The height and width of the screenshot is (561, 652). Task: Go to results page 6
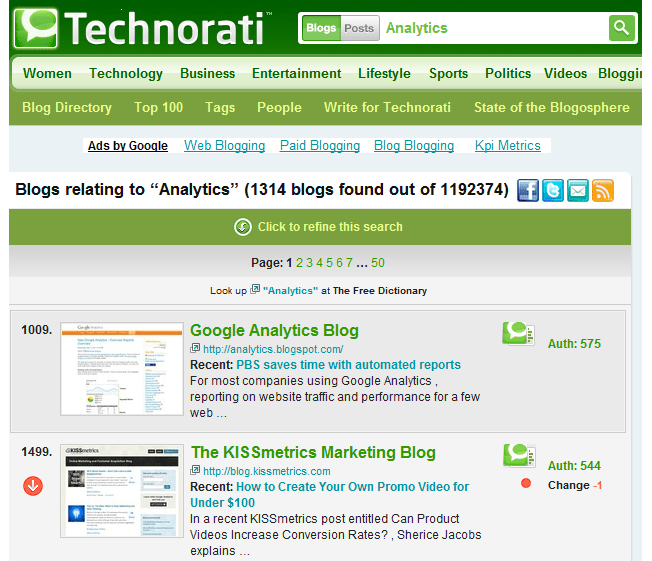coord(339,263)
